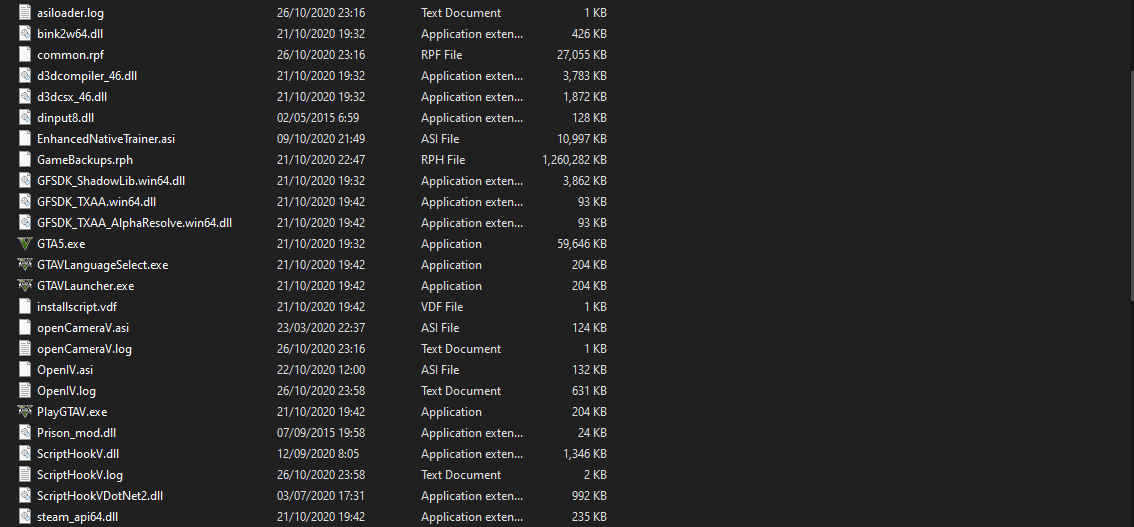
Task: Select the file name installscript.vdf
Action: click(x=77, y=307)
